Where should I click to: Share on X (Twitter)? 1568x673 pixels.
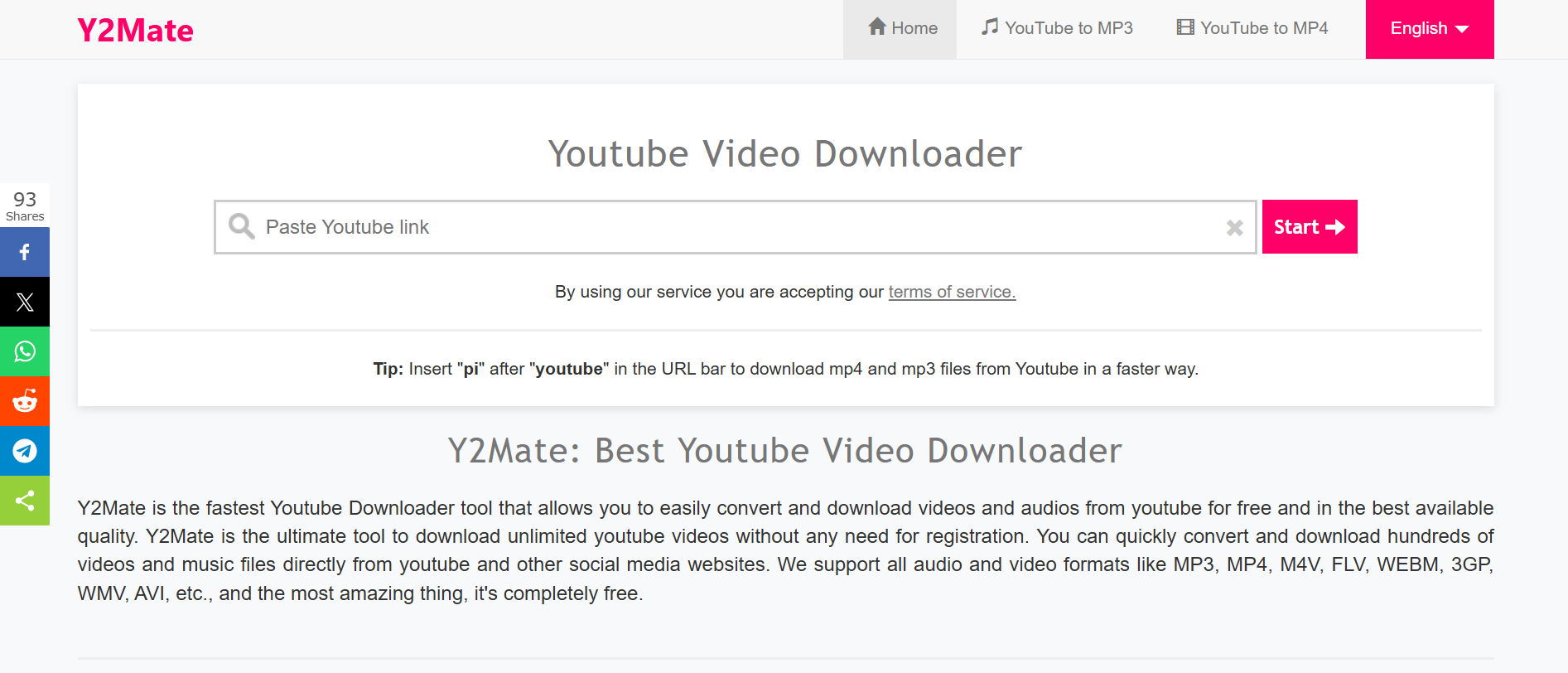click(25, 302)
